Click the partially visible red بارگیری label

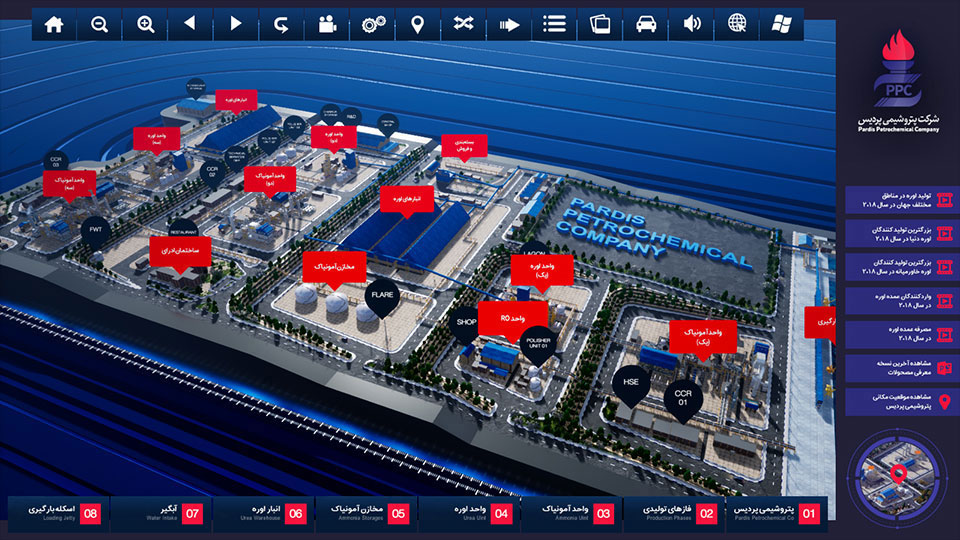[820, 322]
